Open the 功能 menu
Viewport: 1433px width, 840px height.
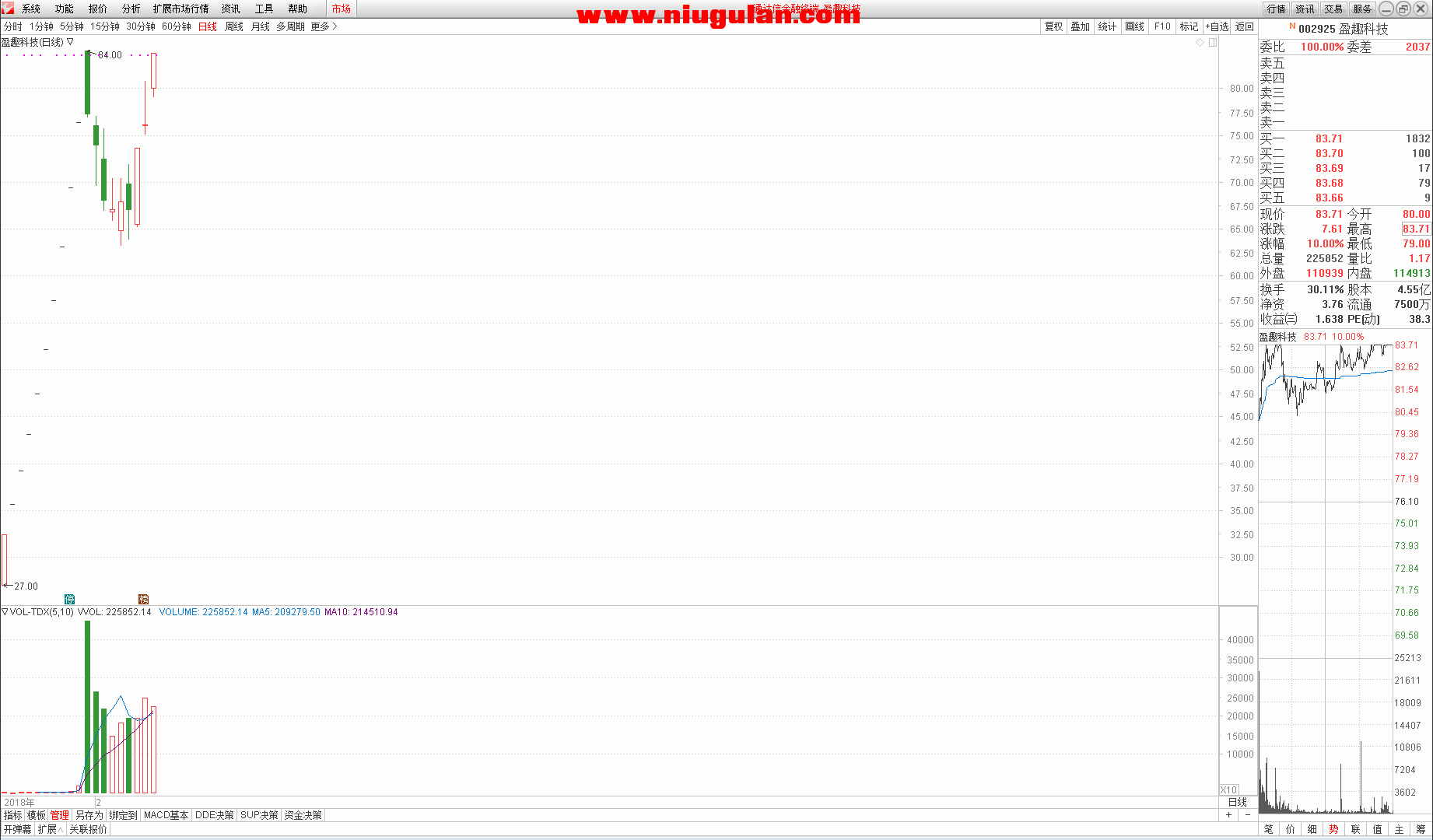coord(65,9)
